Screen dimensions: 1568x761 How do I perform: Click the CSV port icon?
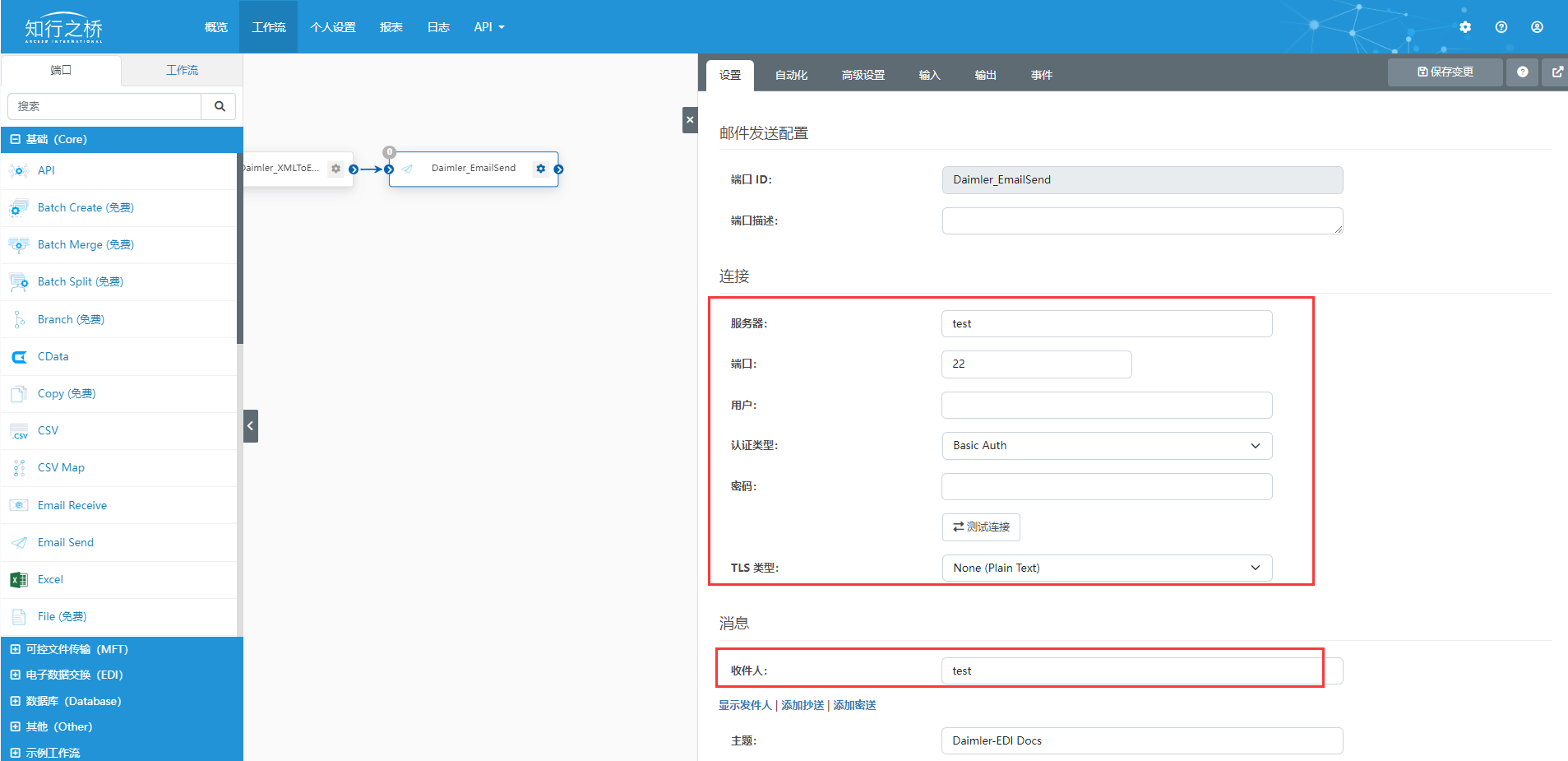point(18,430)
